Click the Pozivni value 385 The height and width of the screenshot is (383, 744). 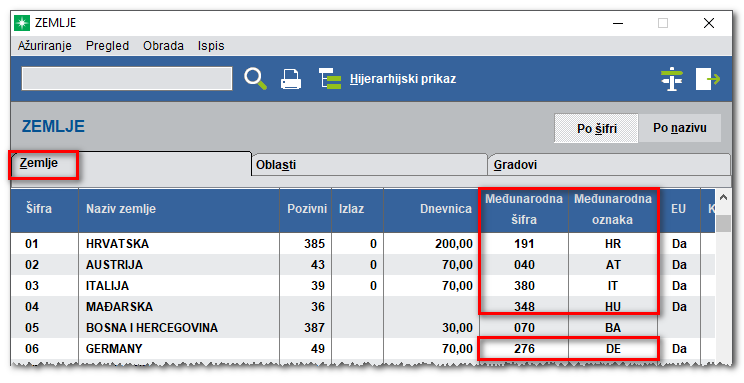point(315,244)
